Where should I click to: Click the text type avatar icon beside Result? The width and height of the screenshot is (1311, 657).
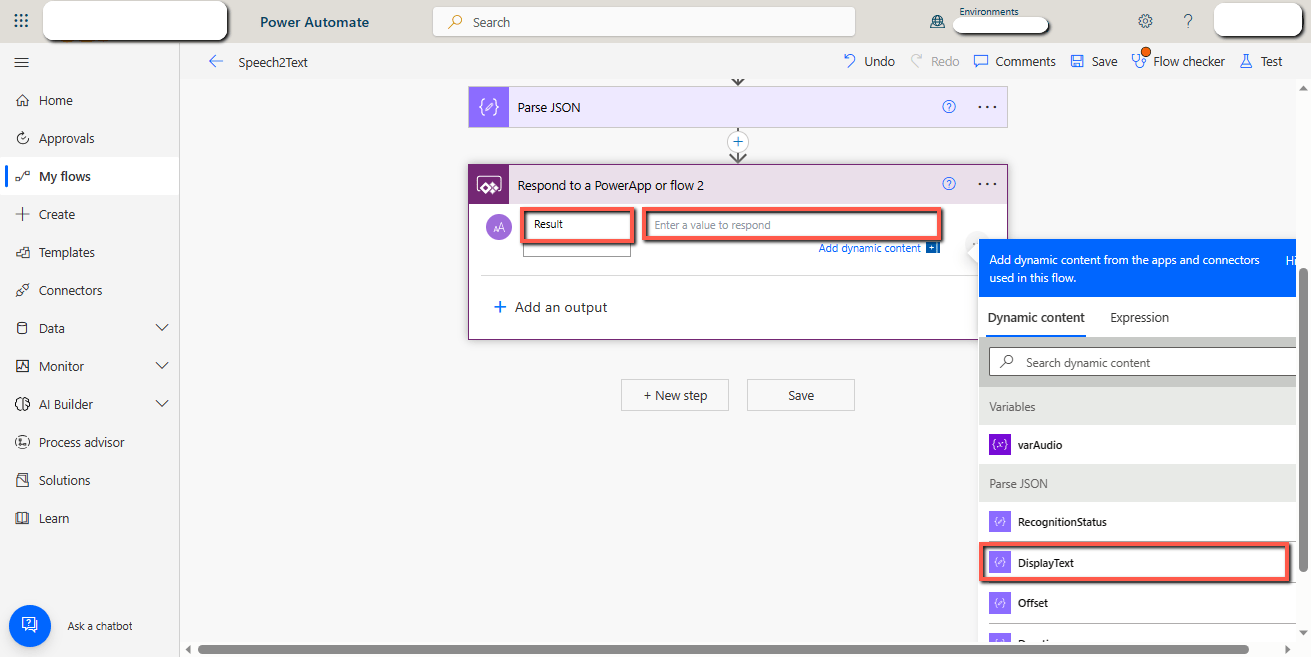pos(498,227)
